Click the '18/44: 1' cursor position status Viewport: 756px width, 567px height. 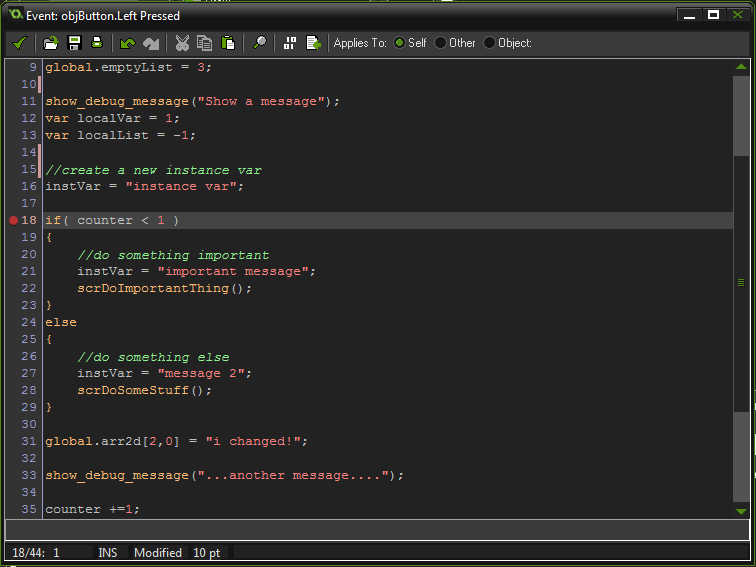click(x=36, y=553)
